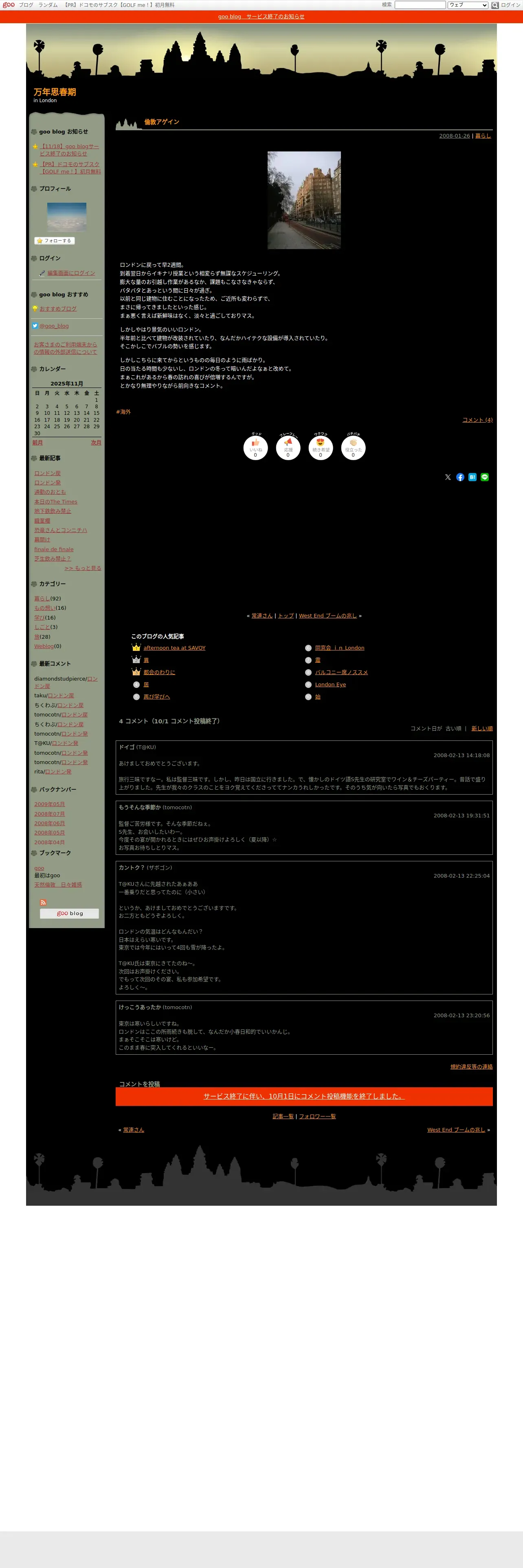
Task: Open 【PR】ドコモのサブスク link in the top bar
Action: [x=119, y=5]
